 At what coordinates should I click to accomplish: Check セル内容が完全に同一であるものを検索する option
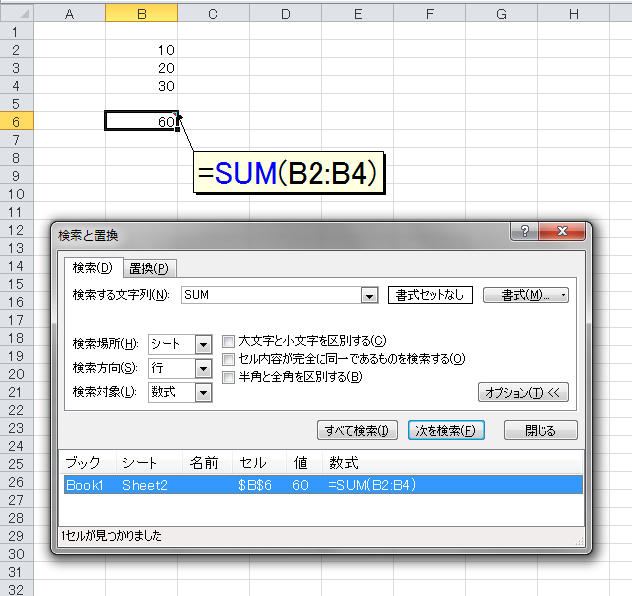(228, 359)
